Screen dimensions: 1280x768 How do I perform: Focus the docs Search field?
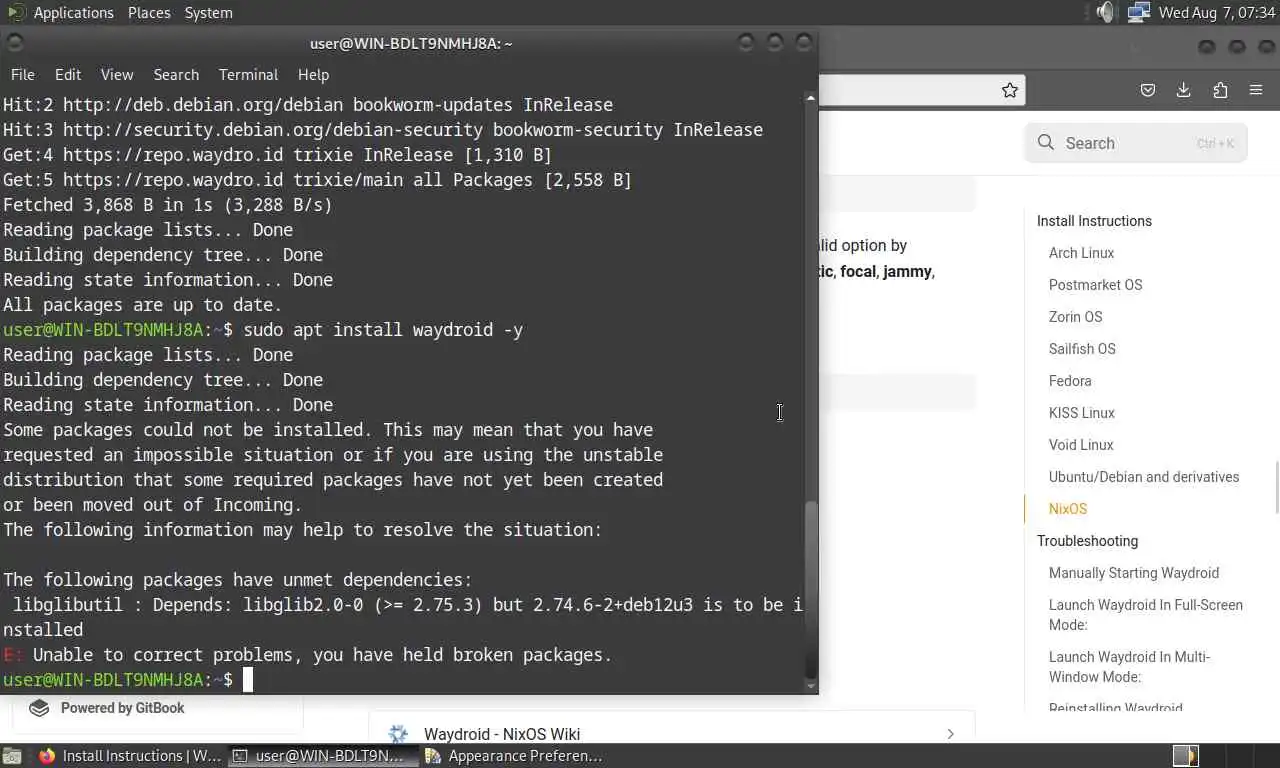(x=1136, y=143)
